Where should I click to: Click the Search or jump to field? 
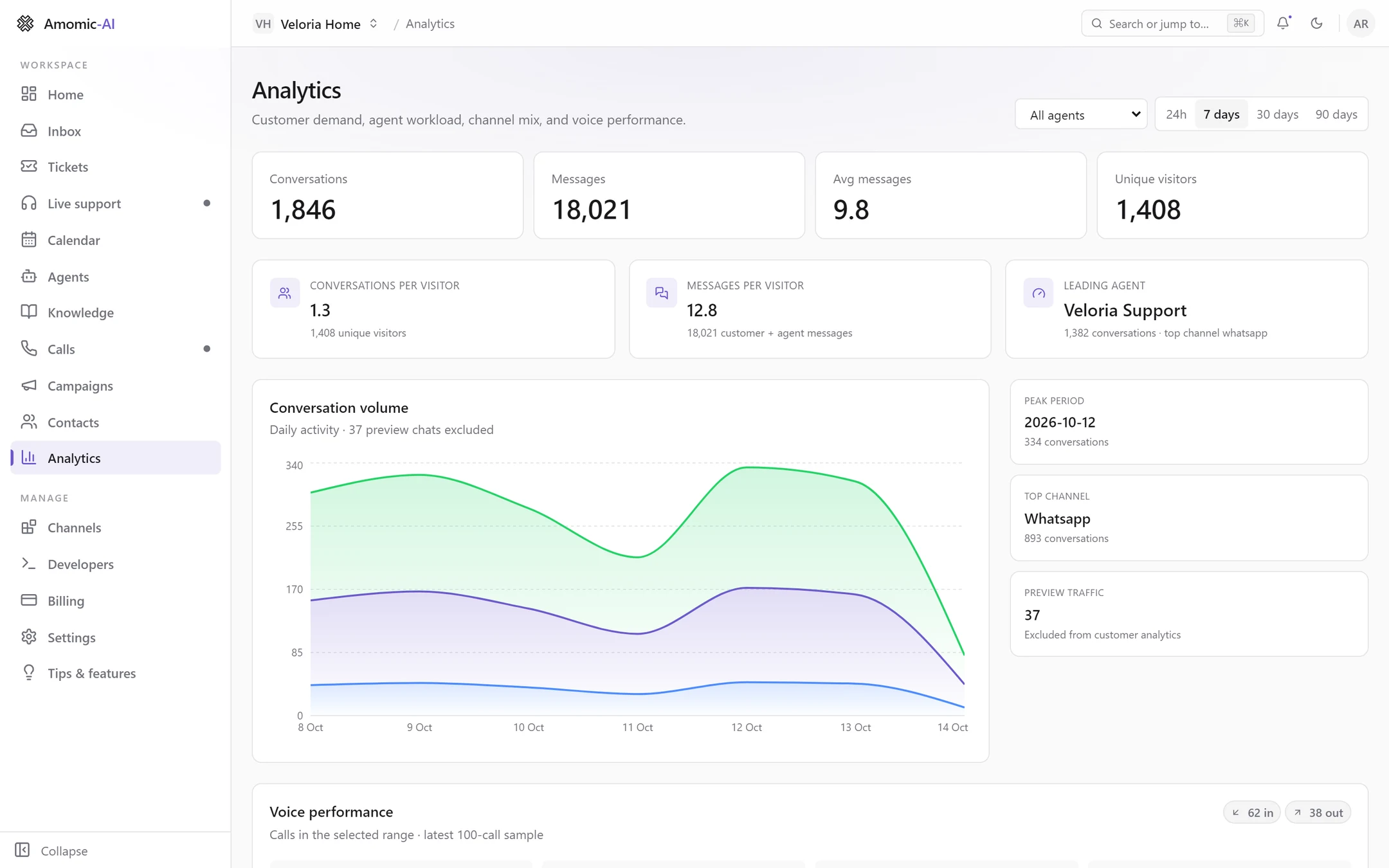[1172, 24]
